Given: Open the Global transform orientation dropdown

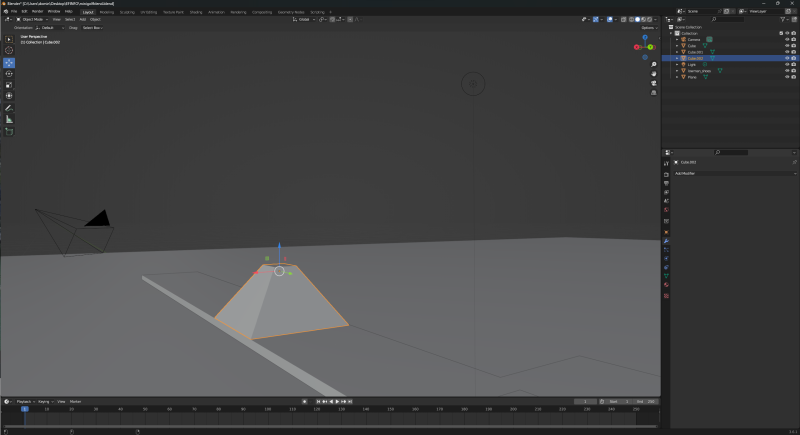Looking at the screenshot, I should 304,19.
